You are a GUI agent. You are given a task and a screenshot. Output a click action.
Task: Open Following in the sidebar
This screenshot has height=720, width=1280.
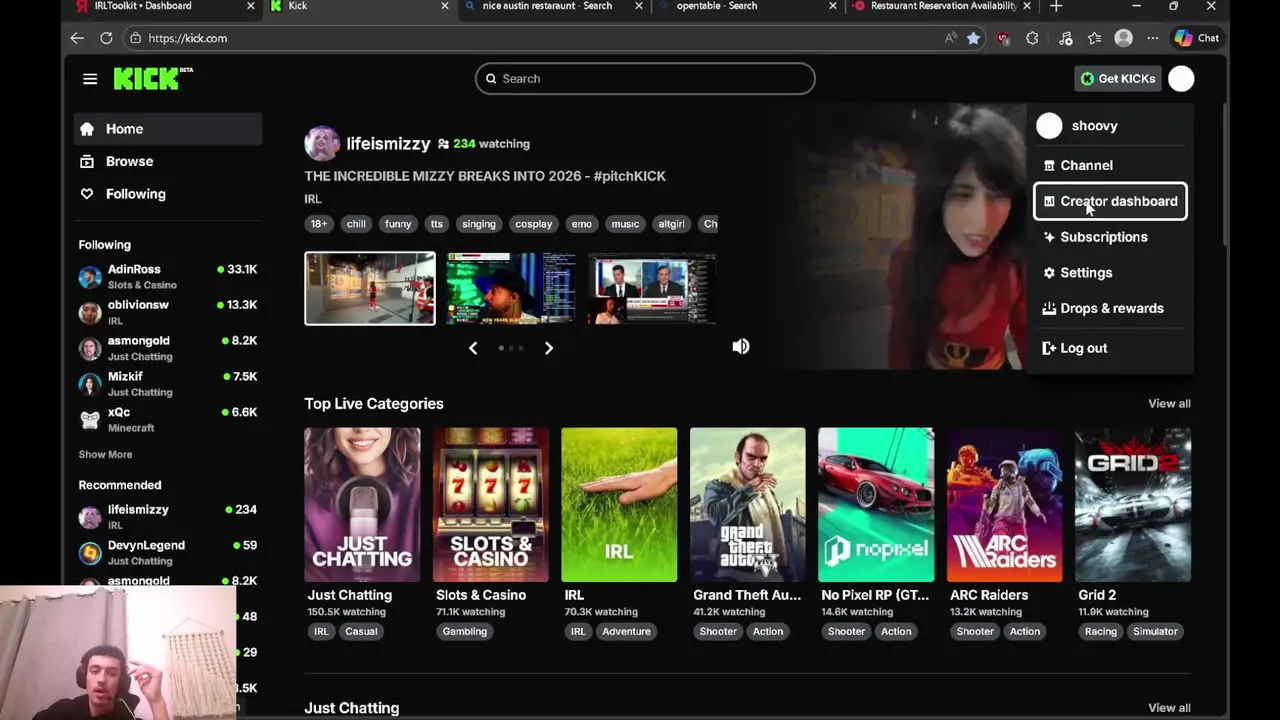pyautogui.click(x=168, y=194)
